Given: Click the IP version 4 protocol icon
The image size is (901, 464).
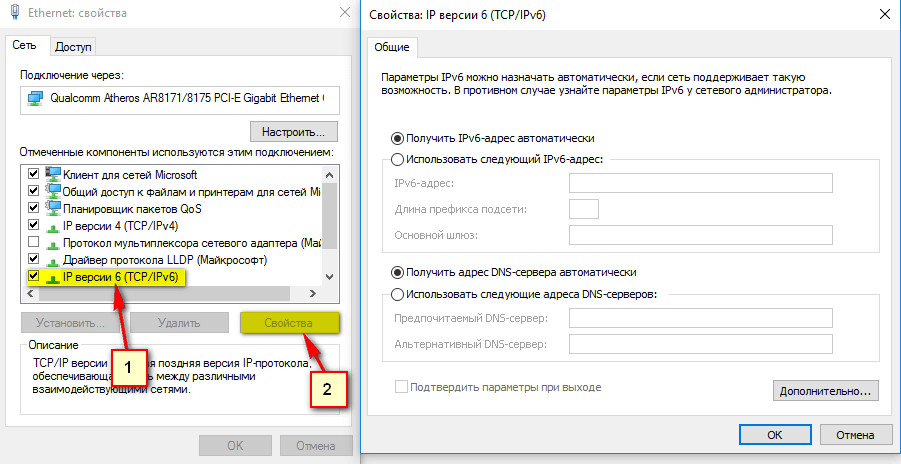Looking at the screenshot, I should click(x=53, y=227).
